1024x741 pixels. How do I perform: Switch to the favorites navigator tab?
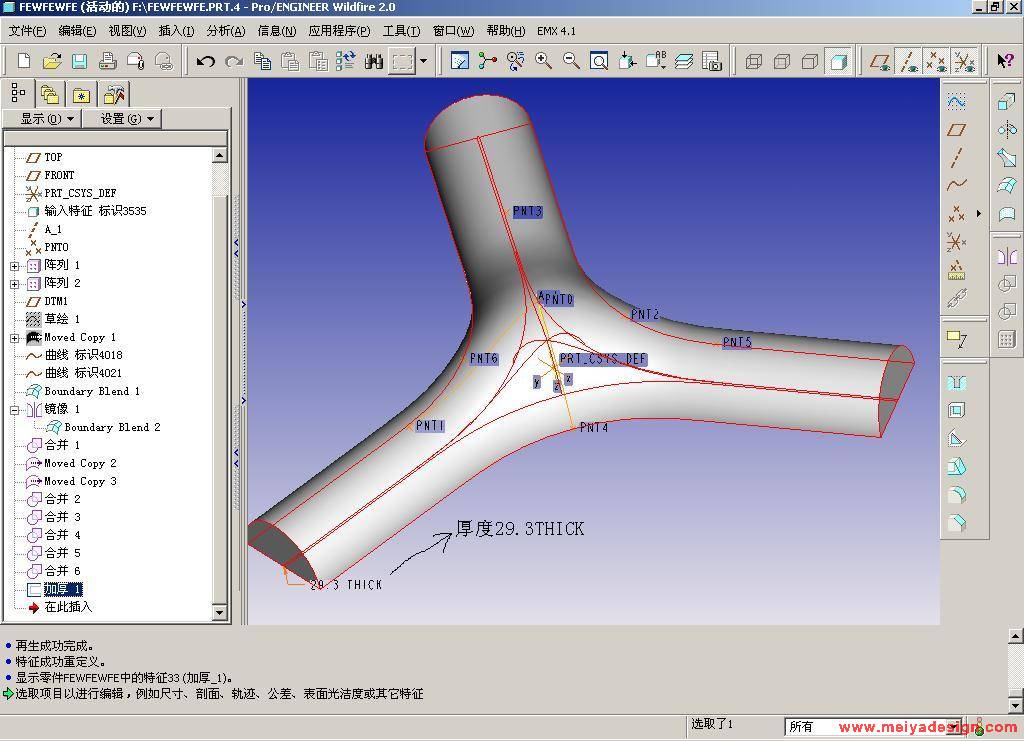tap(81, 95)
